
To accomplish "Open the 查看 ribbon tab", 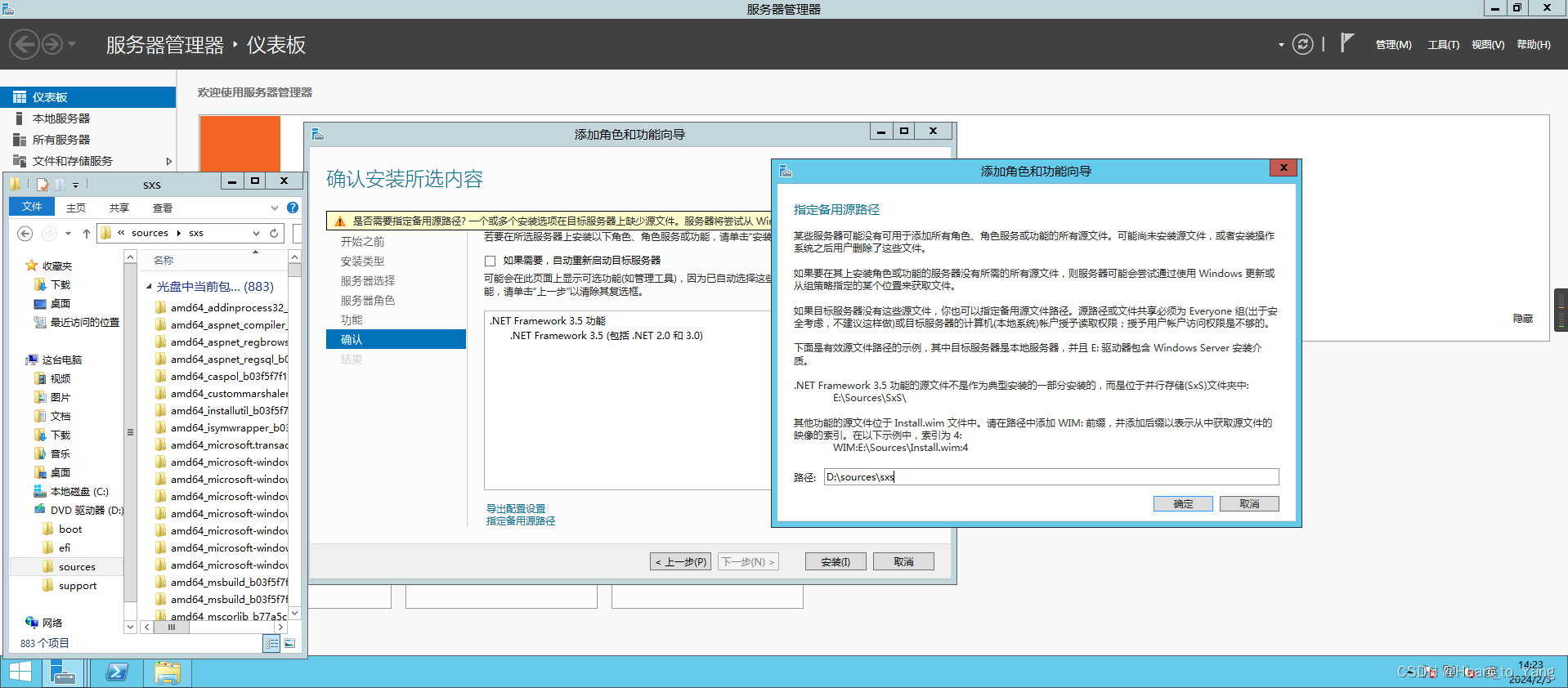I will 163,208.
